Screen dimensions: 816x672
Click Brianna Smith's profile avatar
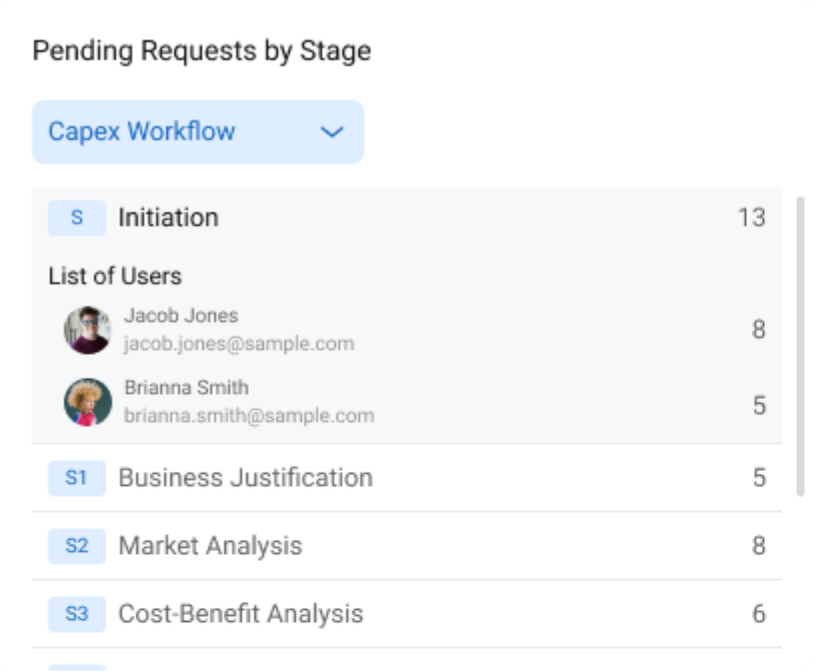[88, 402]
